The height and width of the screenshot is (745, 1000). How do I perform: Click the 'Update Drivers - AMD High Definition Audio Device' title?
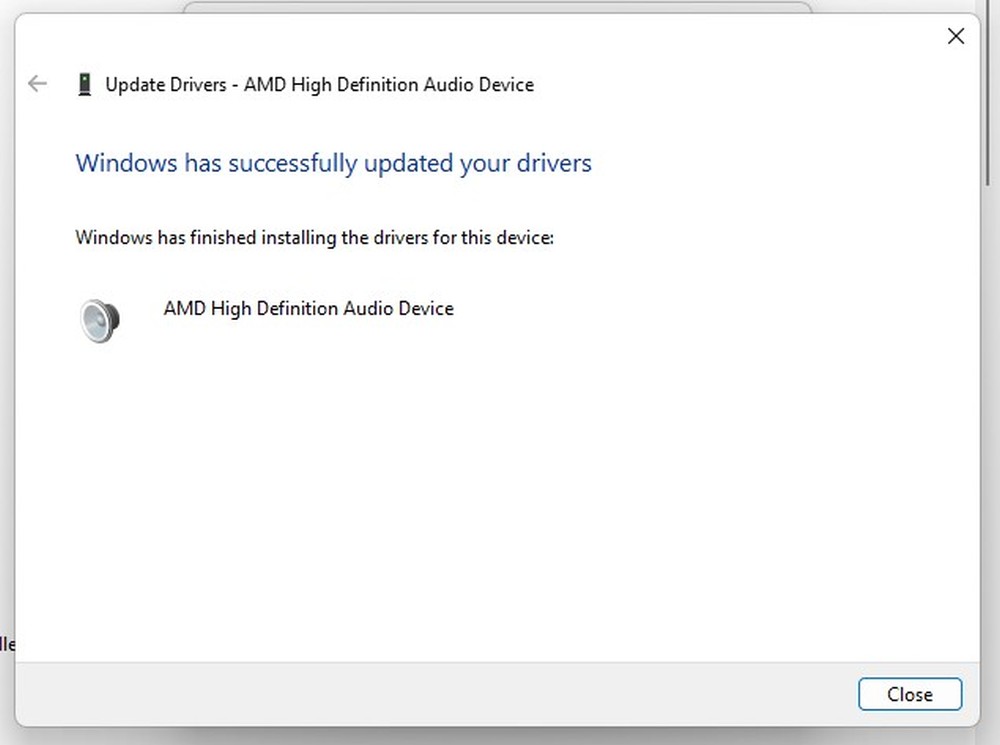tap(320, 85)
